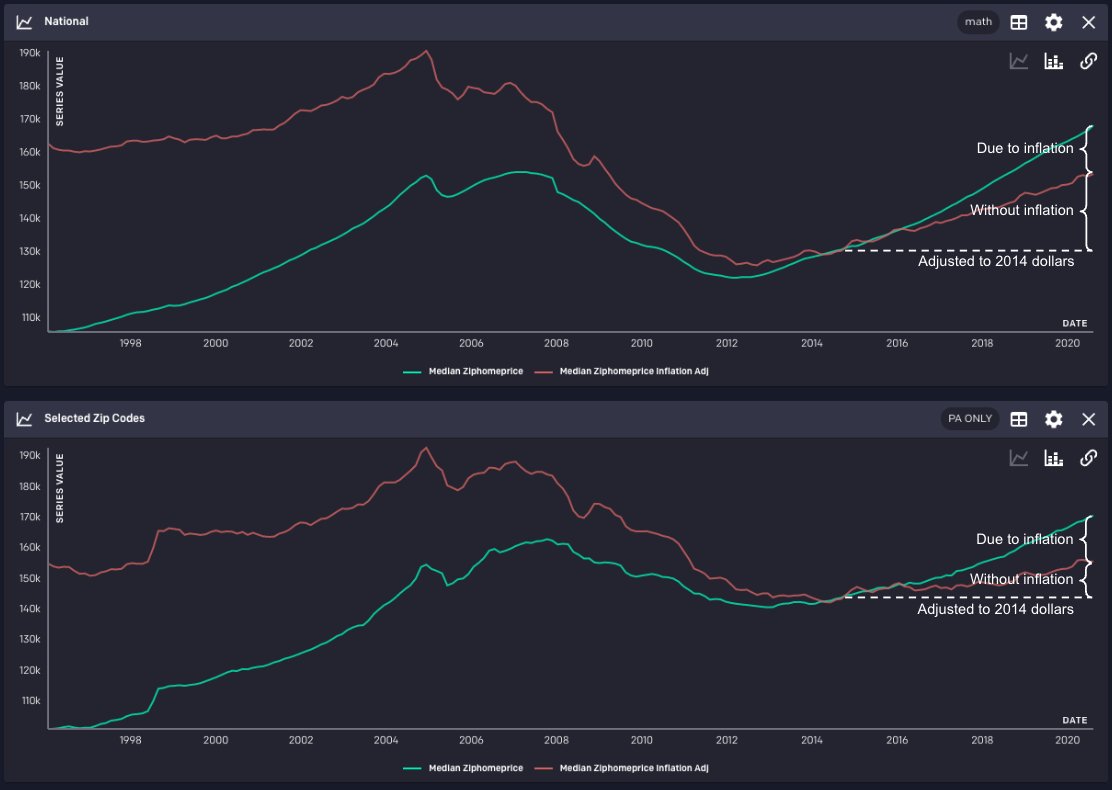This screenshot has height=790, width=1112.
Task: Switch Selected Zip Codes chart to bar view
Action: (x=1054, y=458)
